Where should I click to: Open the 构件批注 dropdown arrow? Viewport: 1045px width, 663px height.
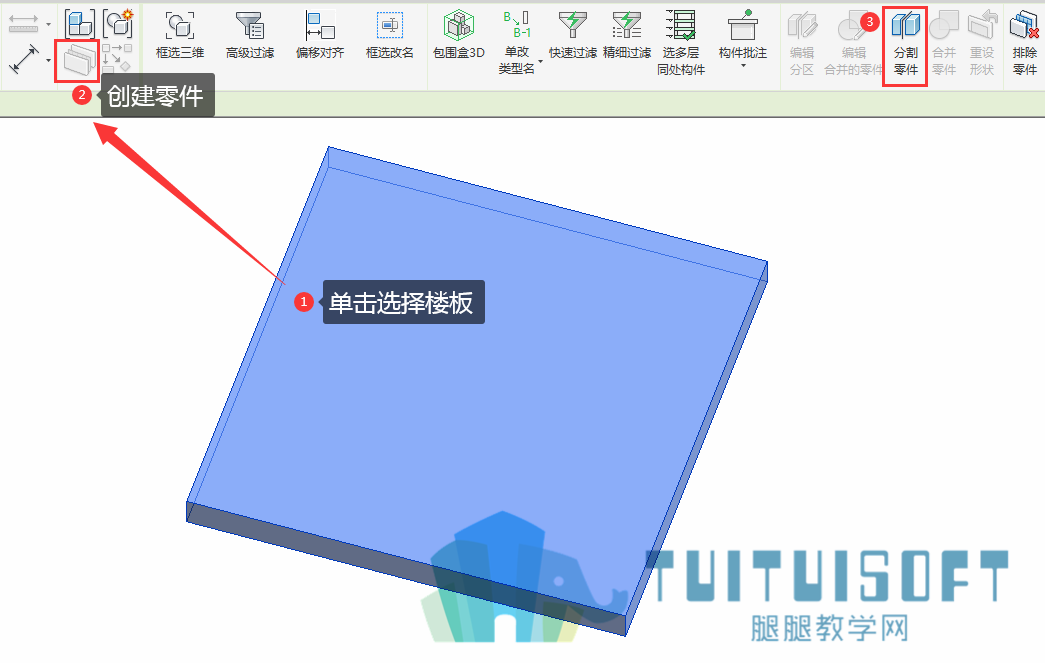click(742, 66)
